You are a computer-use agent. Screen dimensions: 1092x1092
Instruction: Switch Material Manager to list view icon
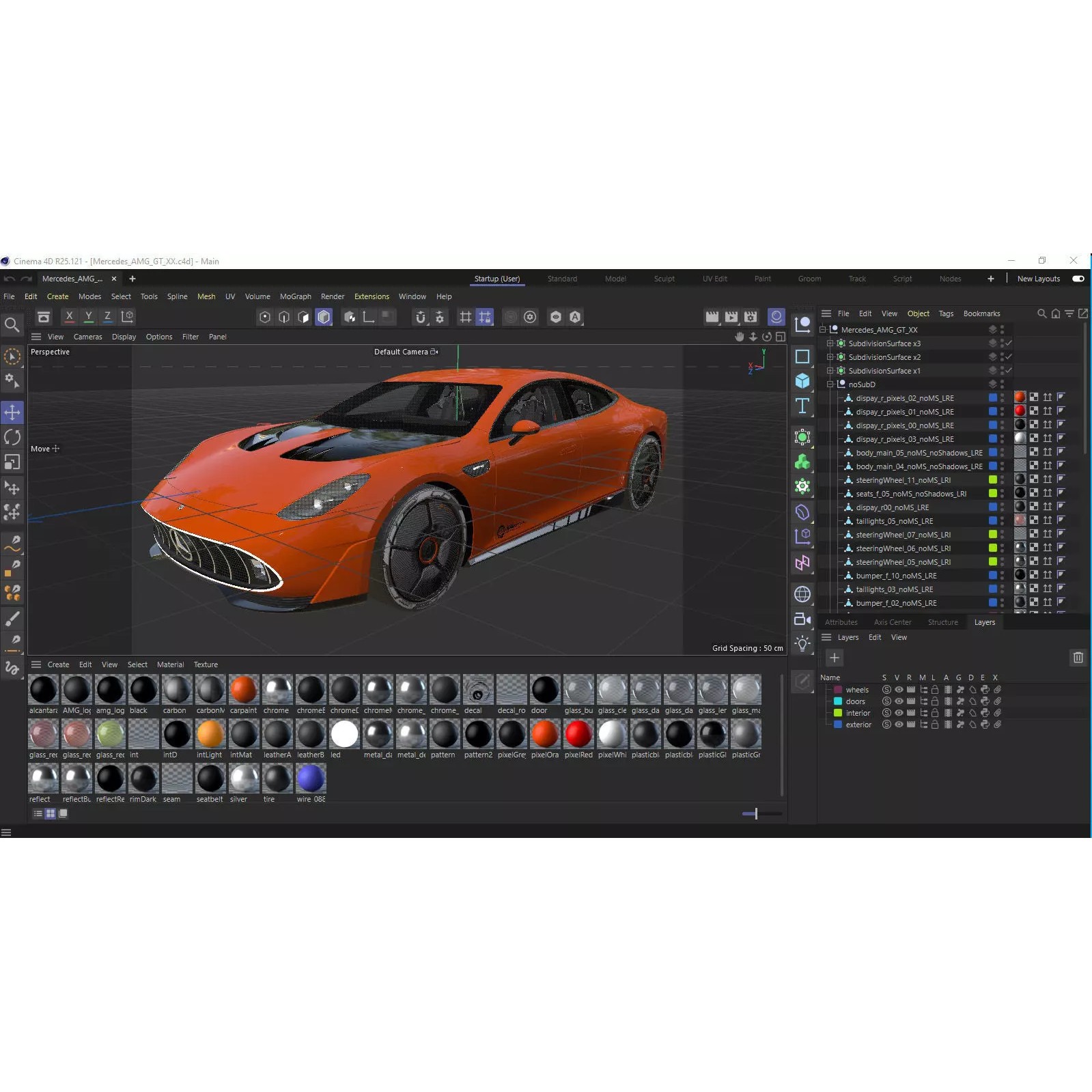38,813
